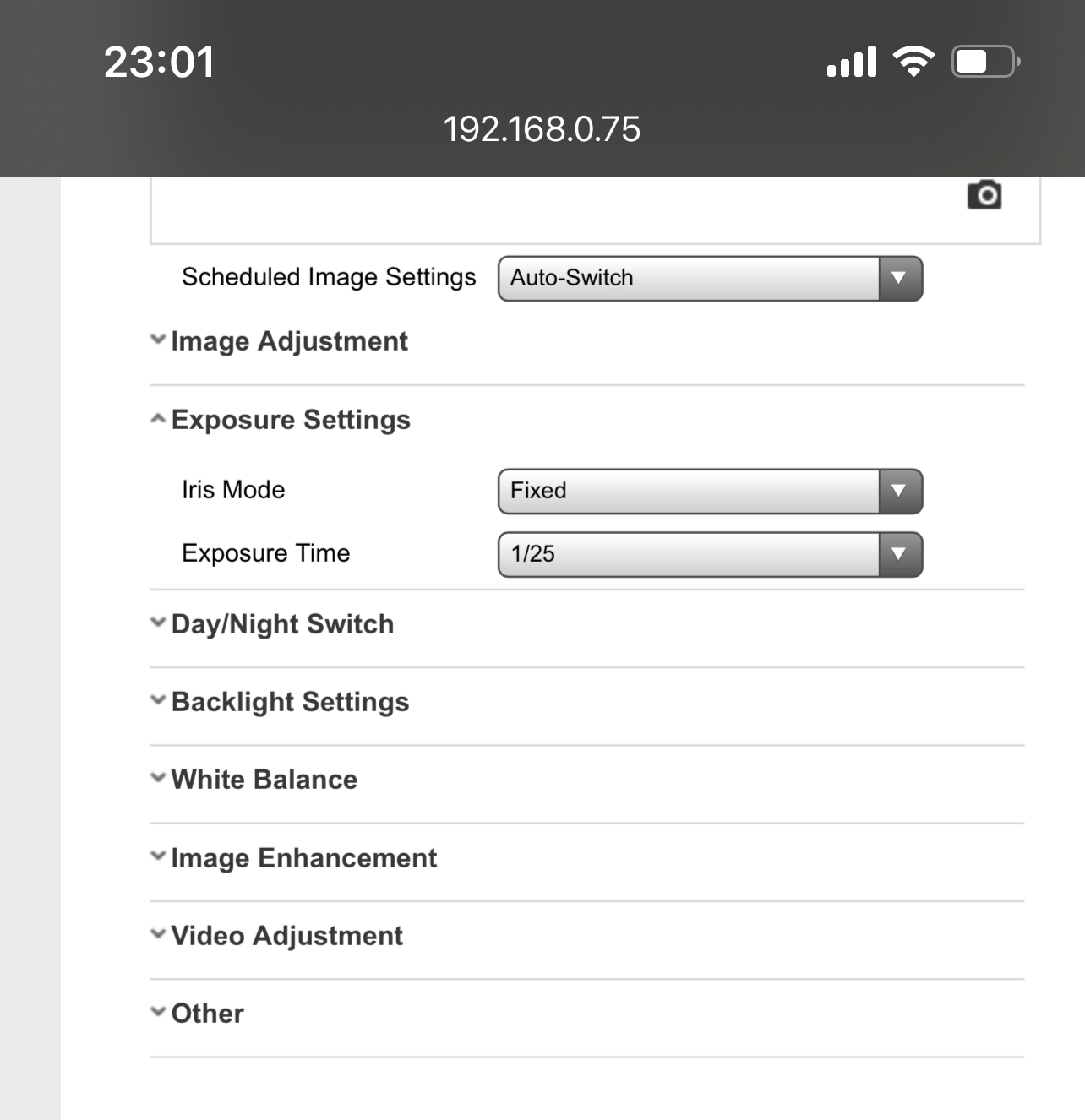Expand the Day/Night Switch section
This screenshot has height=1120, width=1085.
(x=282, y=624)
